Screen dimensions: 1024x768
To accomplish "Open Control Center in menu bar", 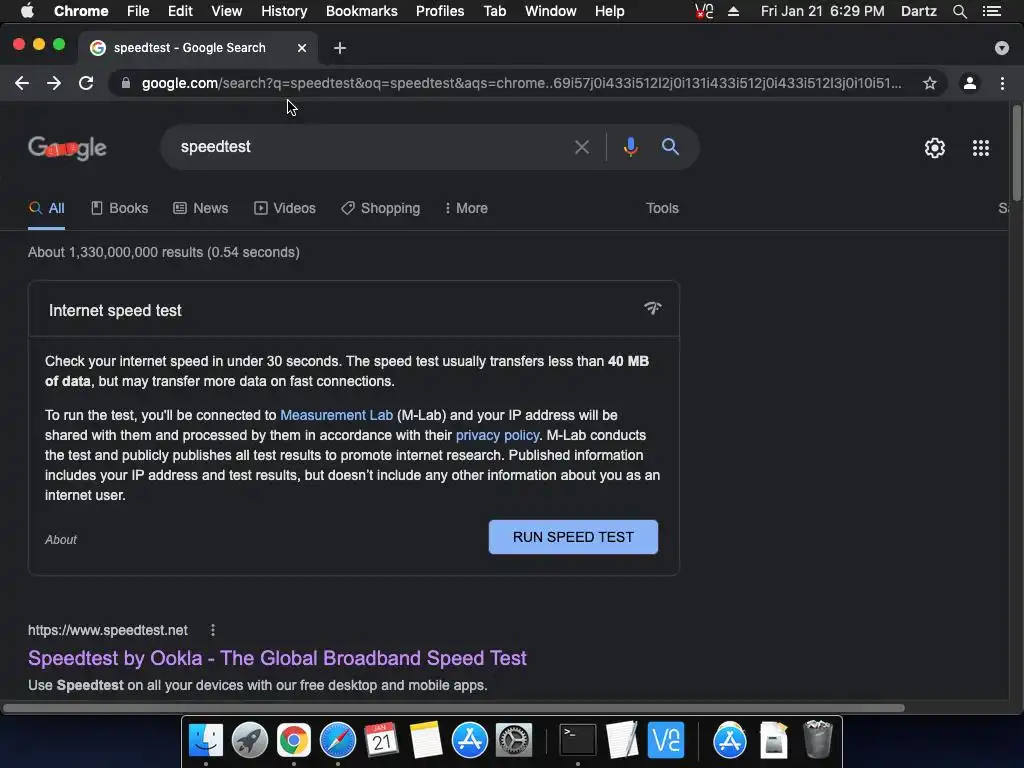I will [991, 11].
